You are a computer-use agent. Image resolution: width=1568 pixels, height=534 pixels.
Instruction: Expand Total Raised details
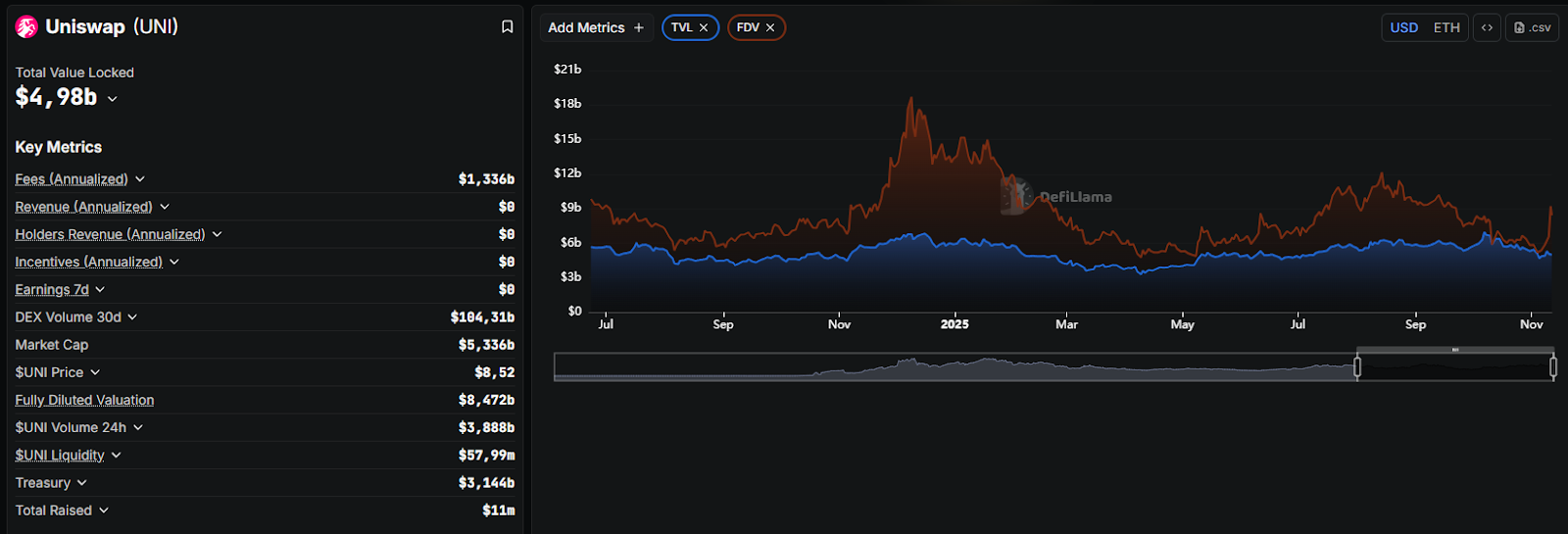tap(104, 510)
